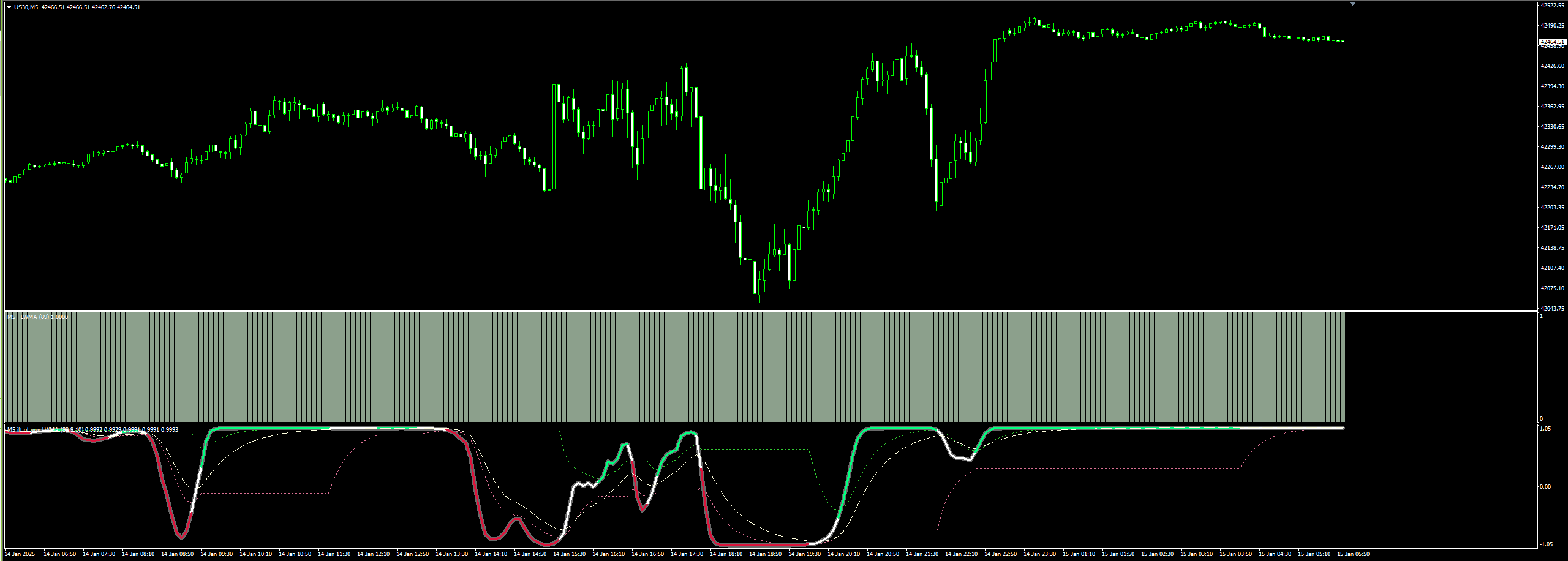Click price scale value 42107.40
The height and width of the screenshot is (561, 1568).
click(1553, 268)
